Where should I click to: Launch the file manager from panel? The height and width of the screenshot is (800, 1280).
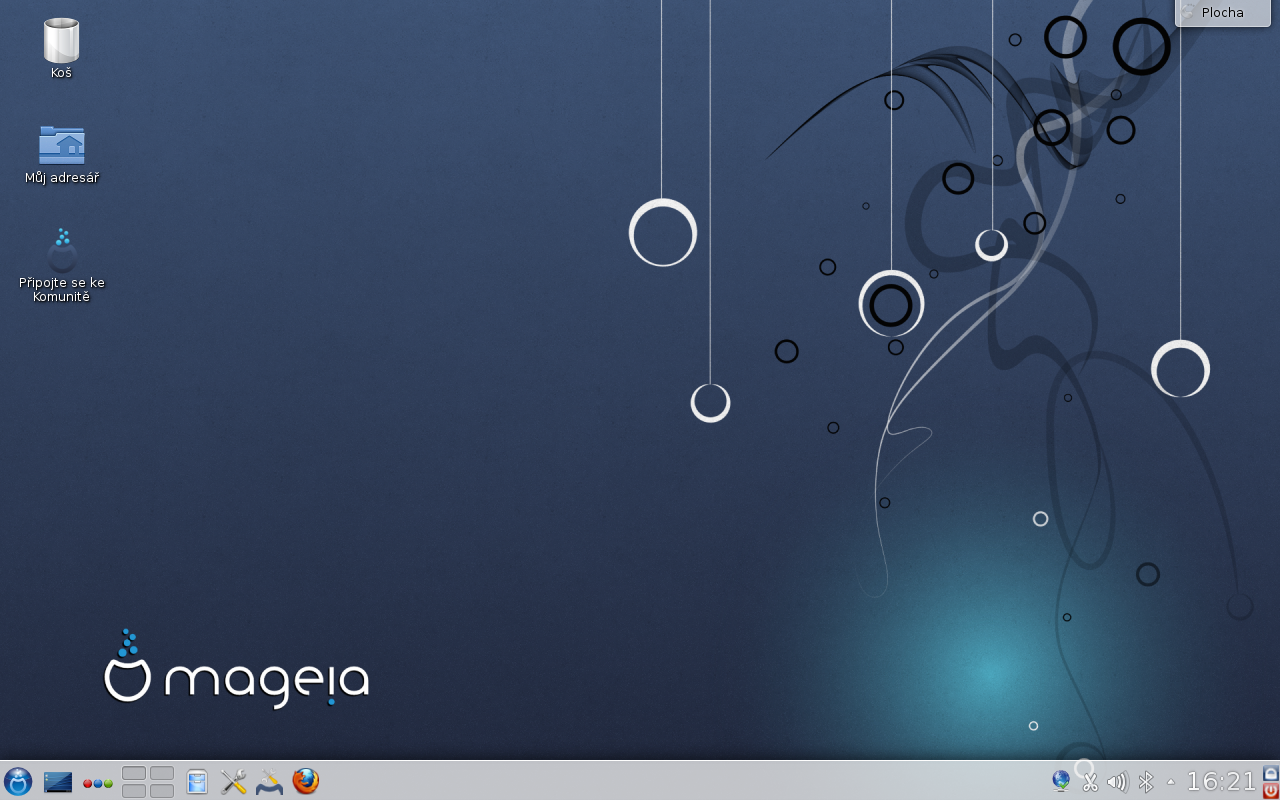pyautogui.click(x=197, y=781)
